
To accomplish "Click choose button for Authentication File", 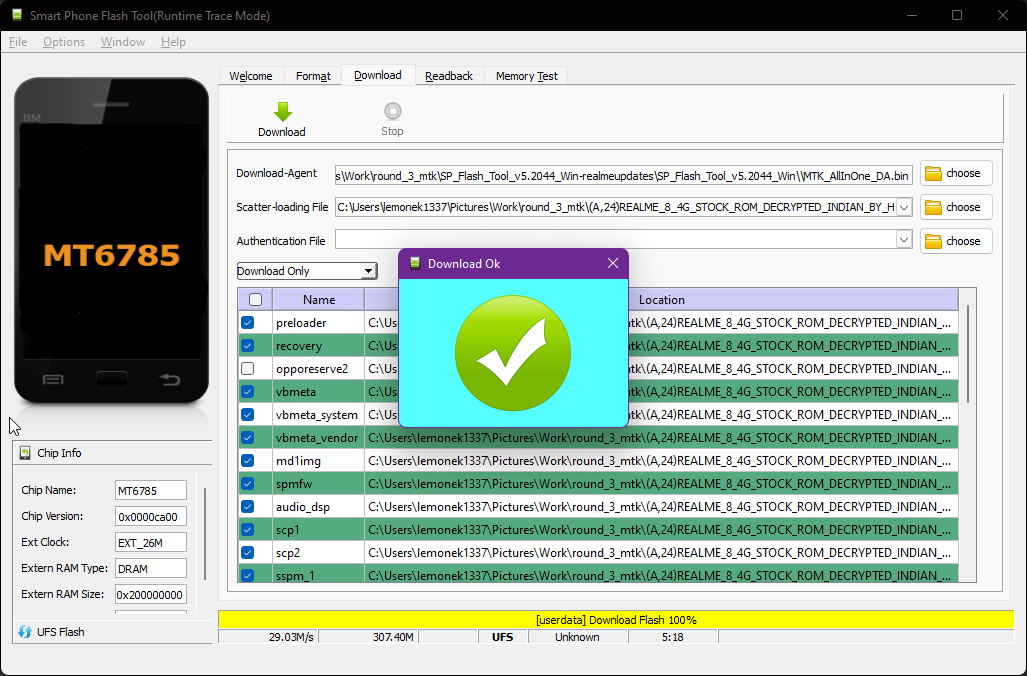I will tap(956, 242).
